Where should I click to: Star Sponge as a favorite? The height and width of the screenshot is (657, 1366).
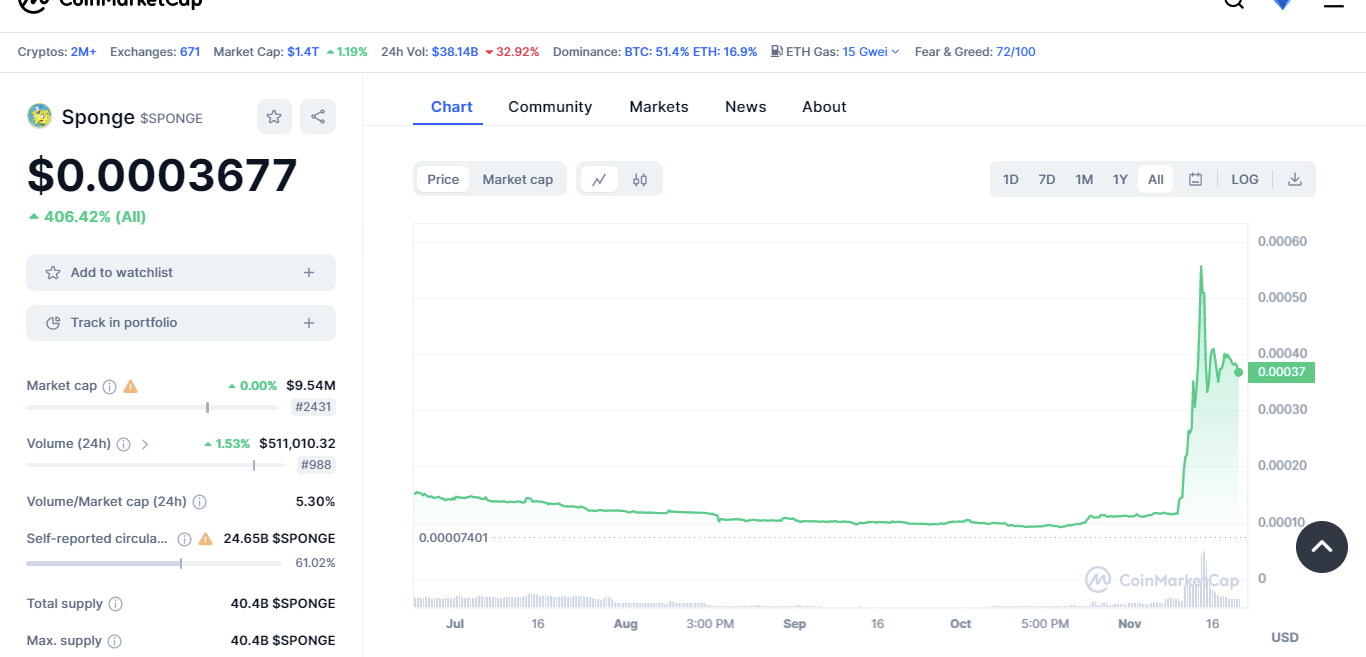274,117
